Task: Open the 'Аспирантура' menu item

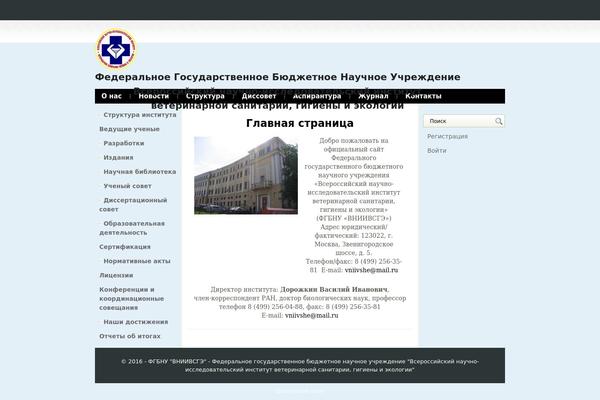Action: 317,96
